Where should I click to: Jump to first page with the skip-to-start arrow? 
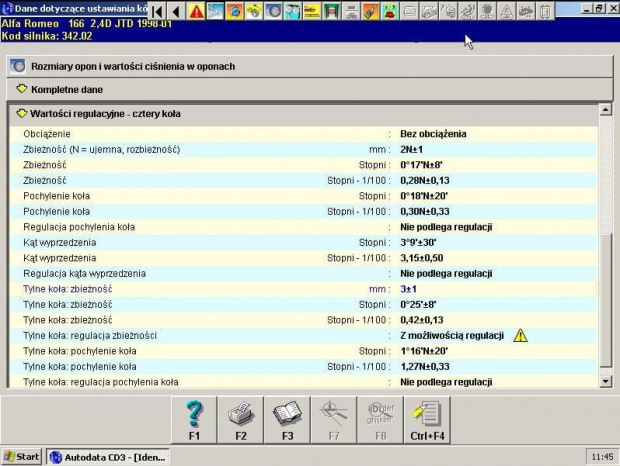point(157,11)
